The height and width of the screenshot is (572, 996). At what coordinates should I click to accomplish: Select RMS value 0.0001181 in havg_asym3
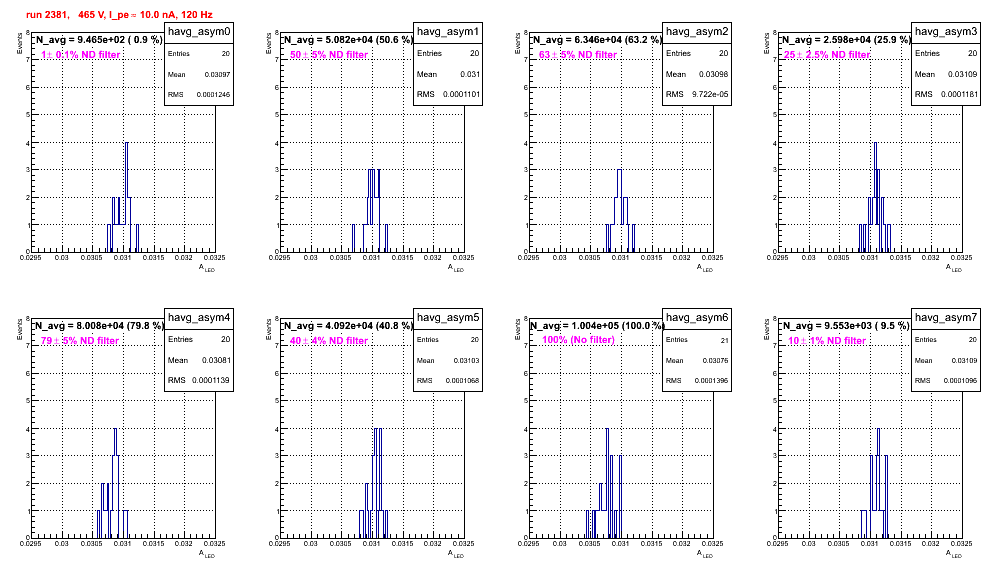(x=959, y=95)
